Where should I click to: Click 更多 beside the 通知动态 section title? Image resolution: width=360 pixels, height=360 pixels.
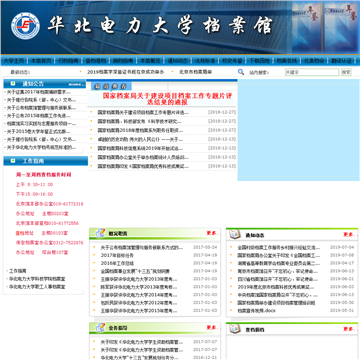349,234
